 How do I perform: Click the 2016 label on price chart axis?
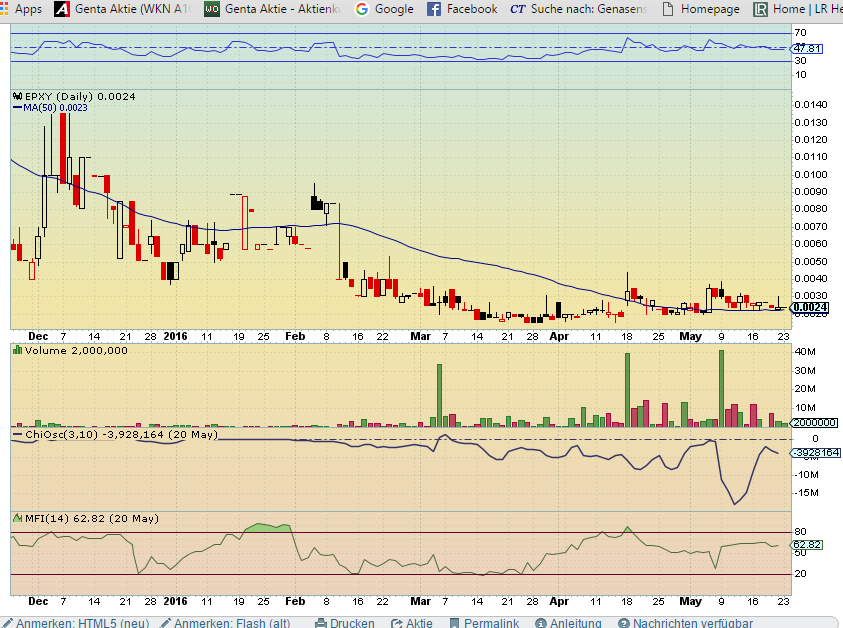coord(175,336)
